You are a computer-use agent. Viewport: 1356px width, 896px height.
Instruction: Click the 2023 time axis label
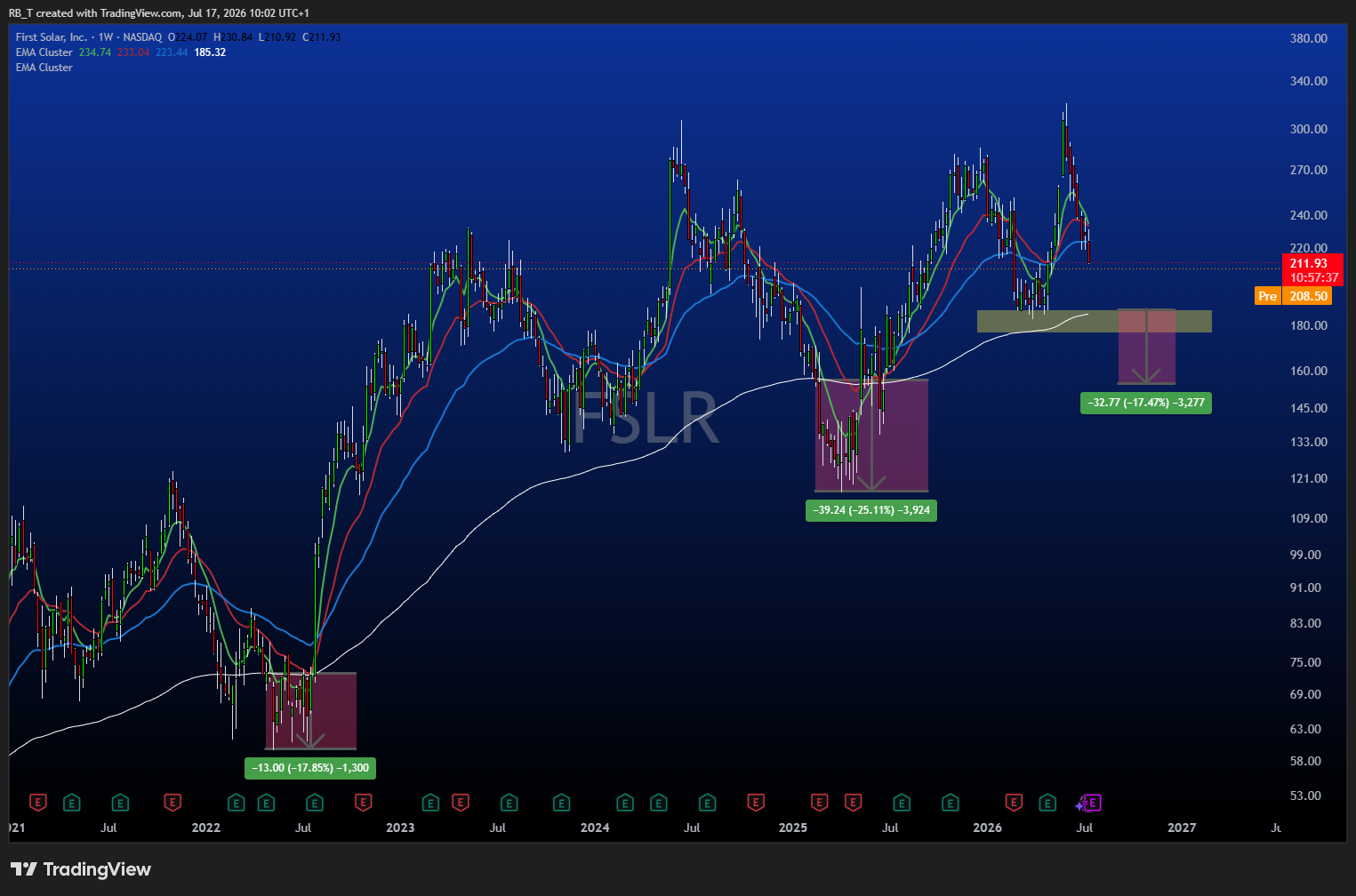(x=400, y=828)
